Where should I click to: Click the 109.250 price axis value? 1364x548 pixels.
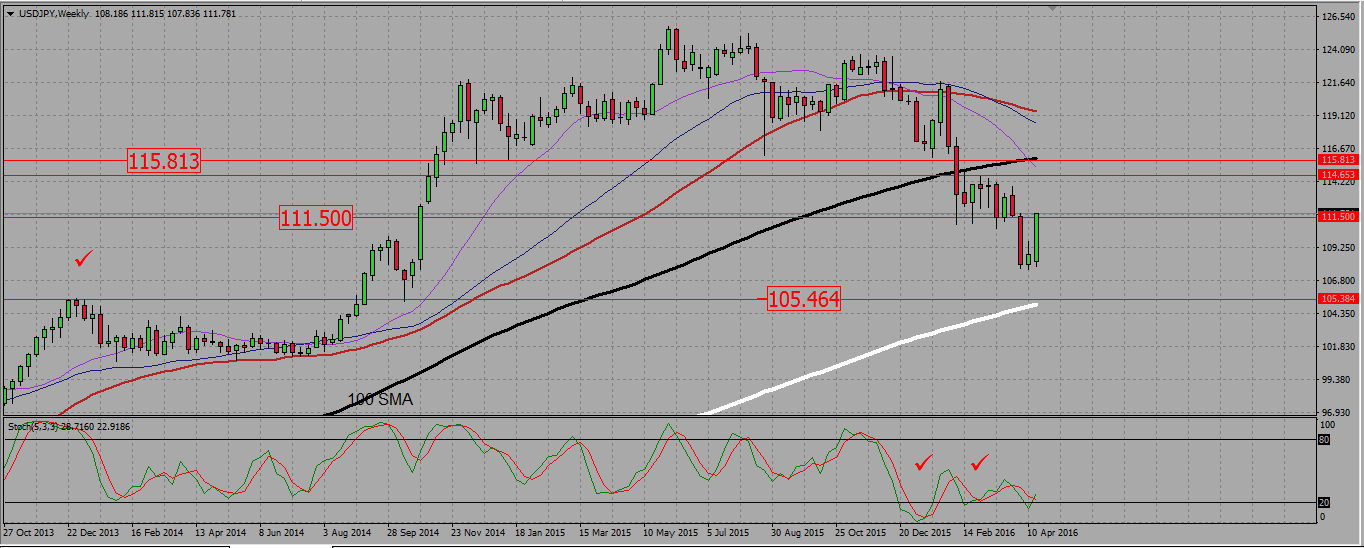click(x=1338, y=248)
